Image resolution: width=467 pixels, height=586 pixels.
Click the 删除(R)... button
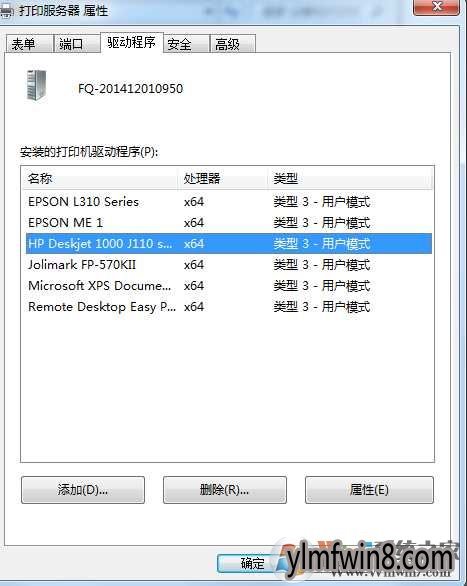tap(225, 490)
